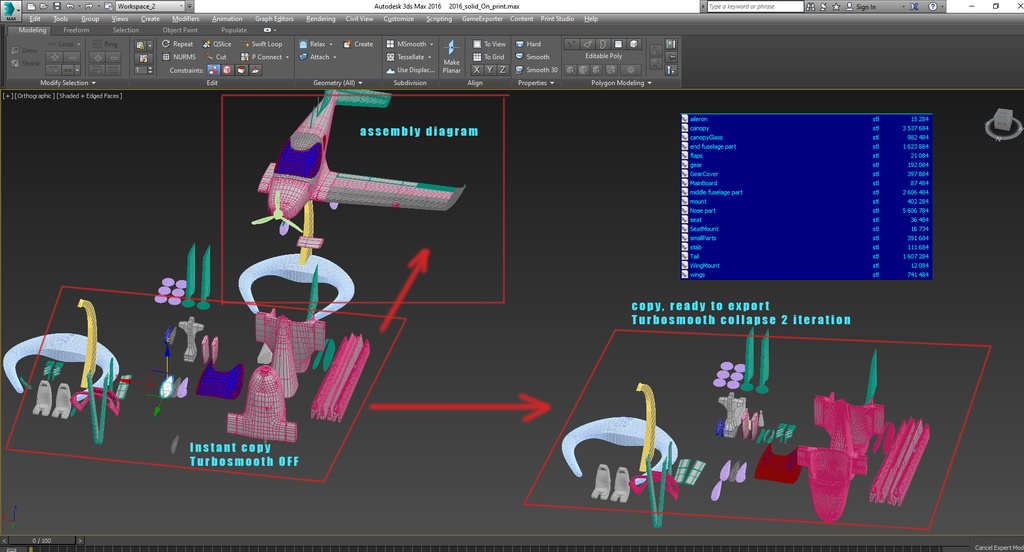Expand the Geometry (All) panel

338,83
